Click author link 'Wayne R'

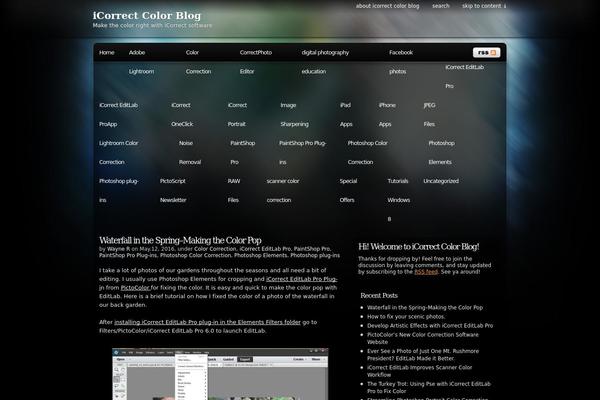point(118,249)
